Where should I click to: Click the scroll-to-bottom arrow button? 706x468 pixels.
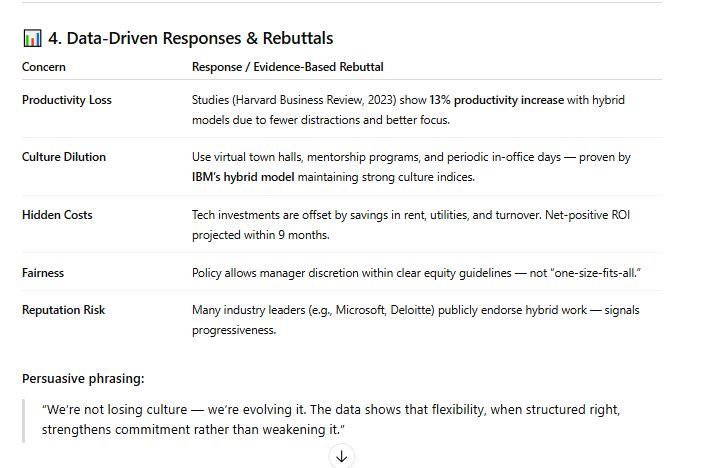click(x=341, y=456)
